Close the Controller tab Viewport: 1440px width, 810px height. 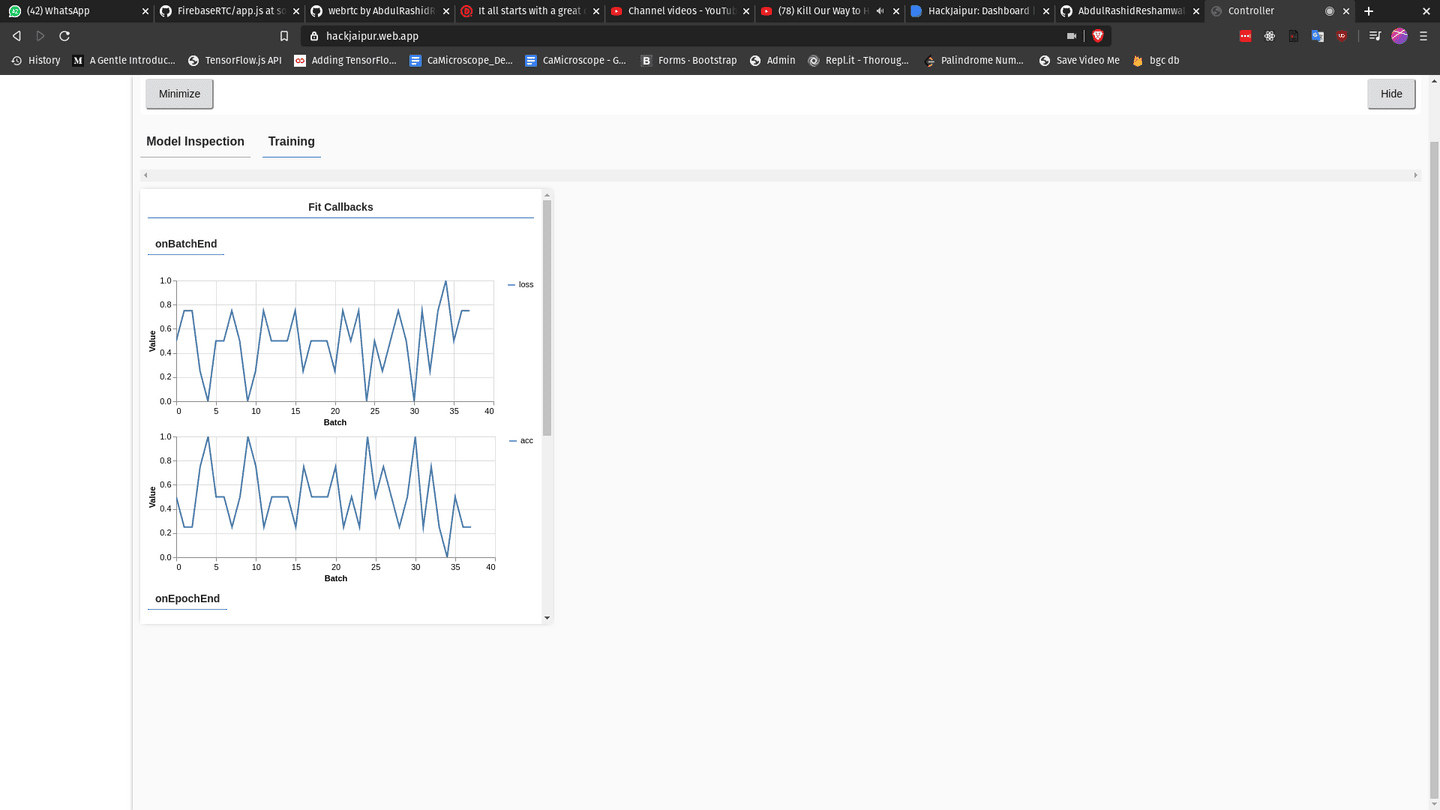tap(1347, 11)
